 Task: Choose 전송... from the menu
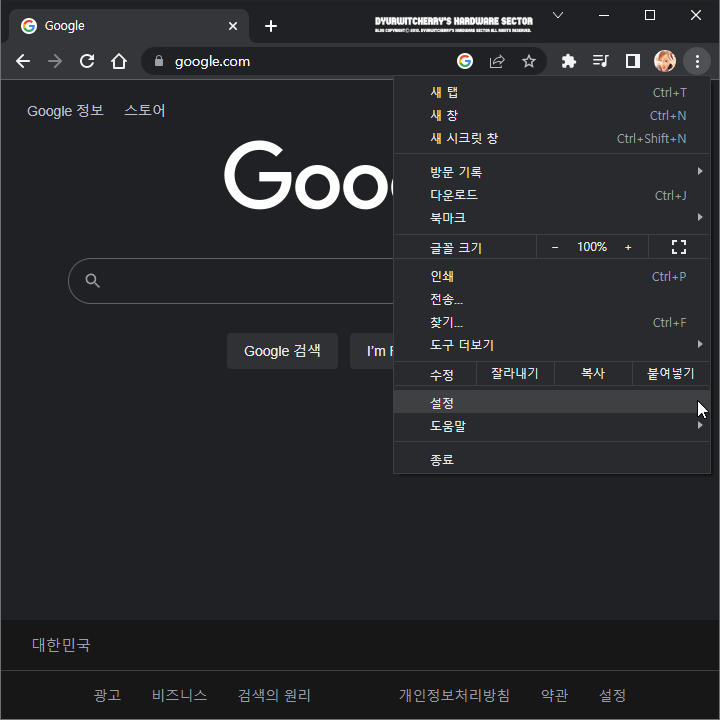(x=552, y=299)
